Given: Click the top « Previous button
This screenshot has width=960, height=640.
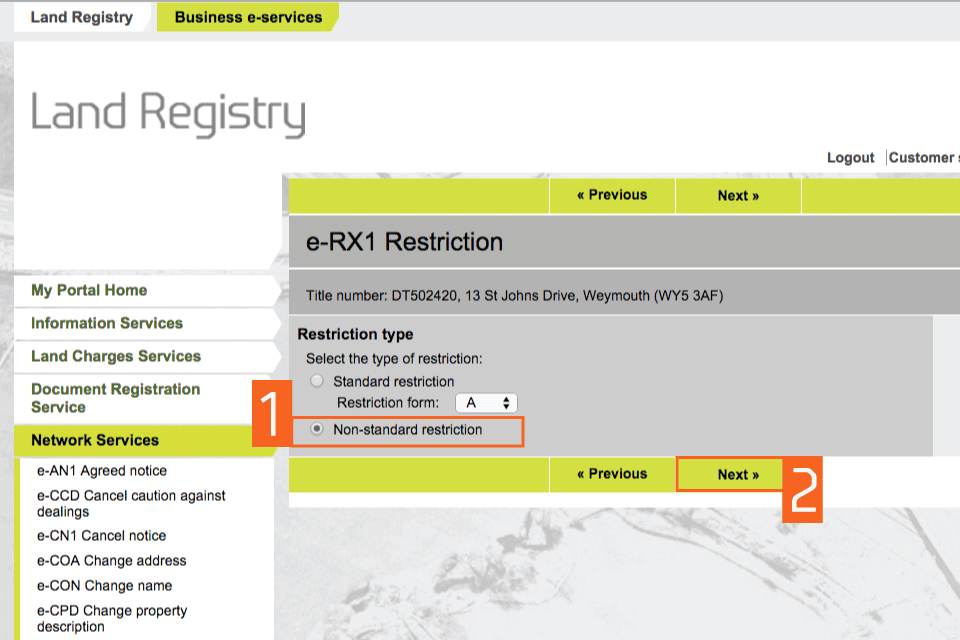Looking at the screenshot, I should pos(612,195).
